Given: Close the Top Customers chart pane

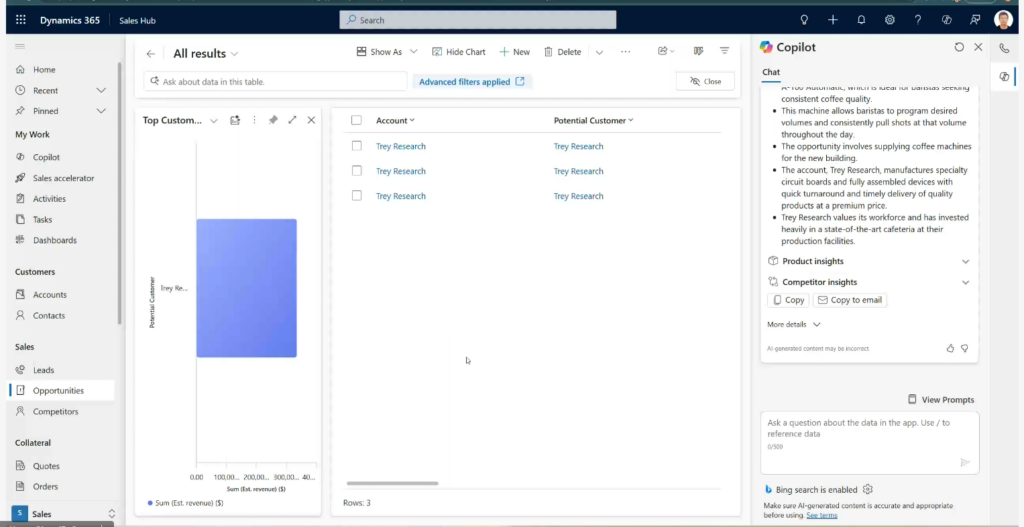Looking at the screenshot, I should 311,120.
